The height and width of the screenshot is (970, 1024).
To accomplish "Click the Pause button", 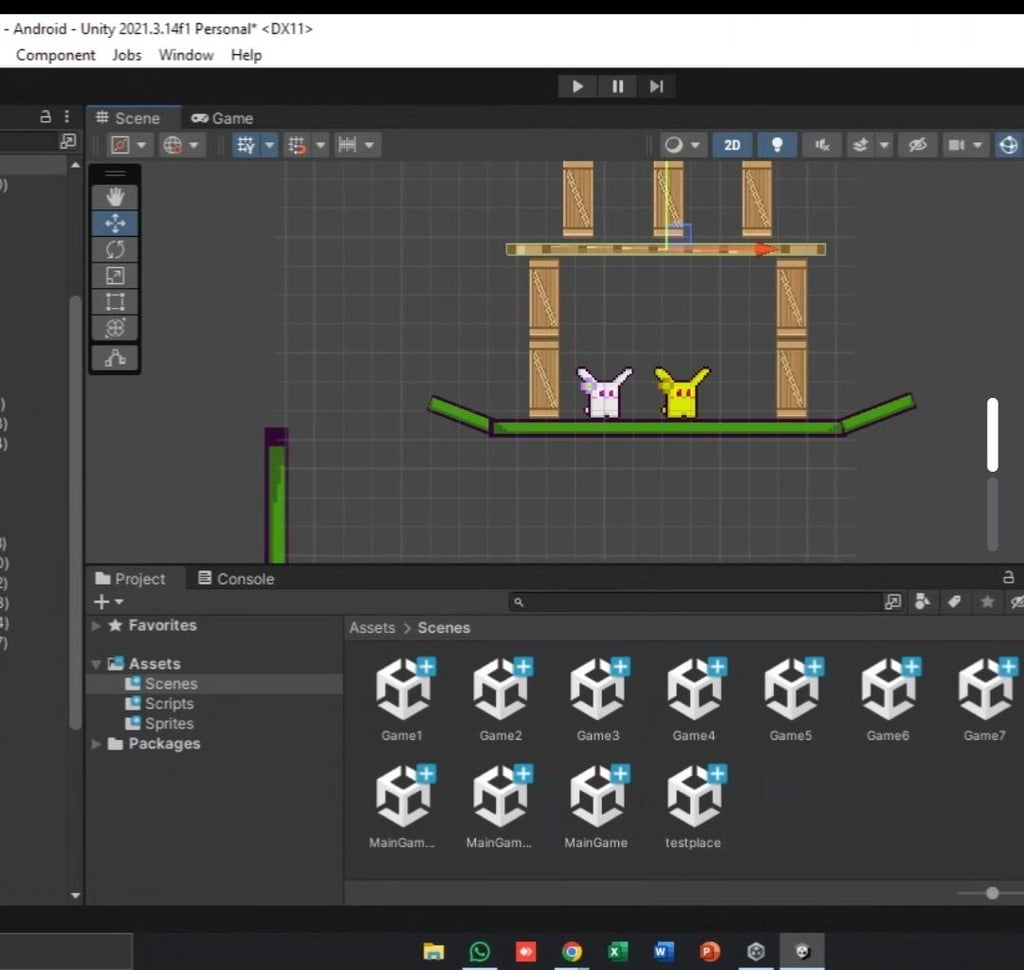I will [617, 86].
